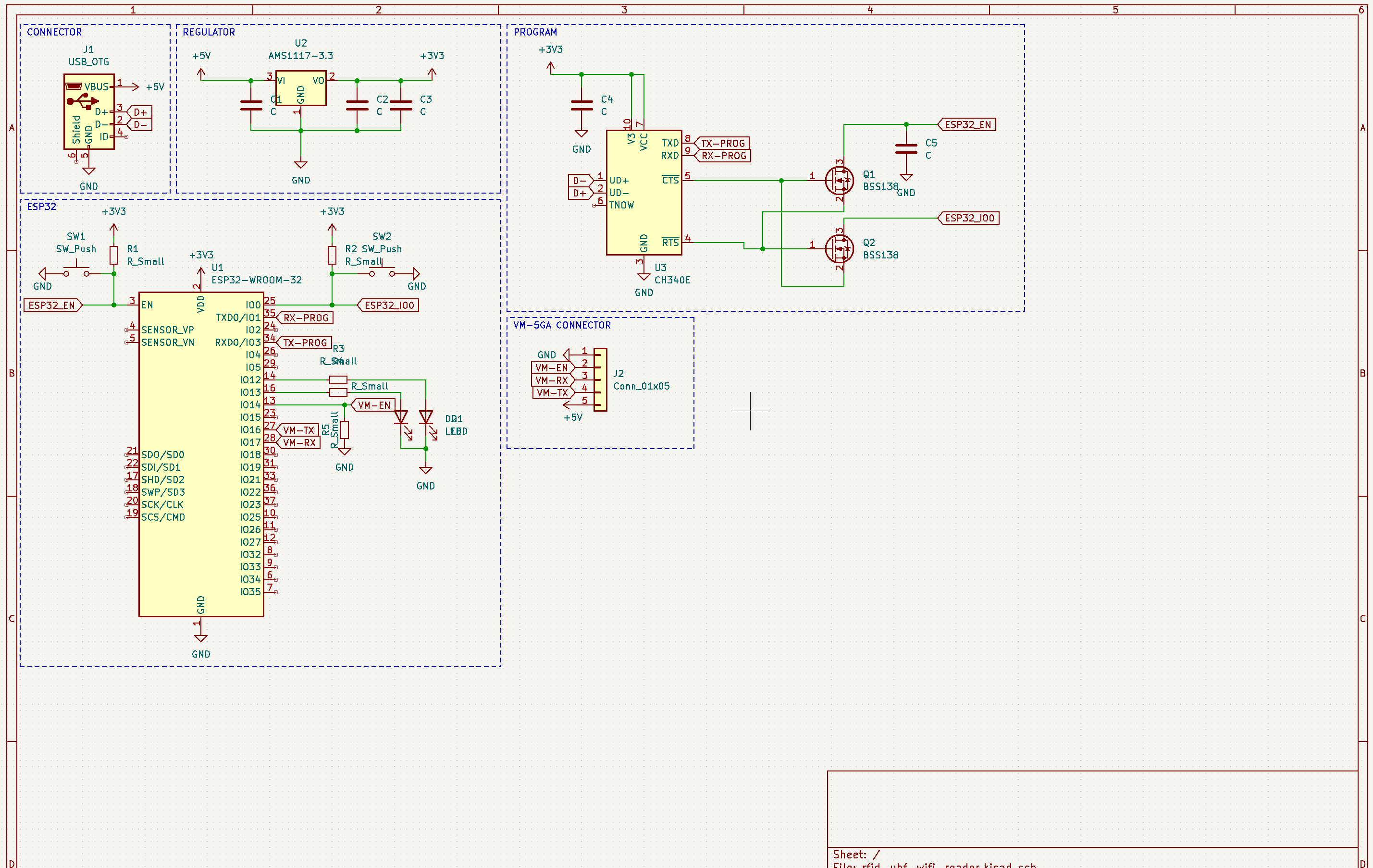Select the VM-TX label at ESP32 IO16
This screenshot has height=868, width=1373.
click(x=297, y=430)
